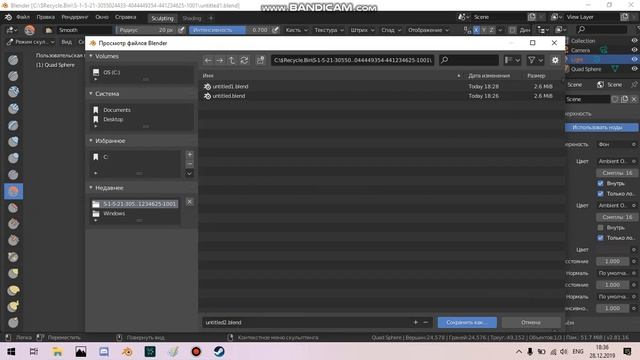Open the Текстура dropdown
This screenshot has height=360, width=640.
329,30
